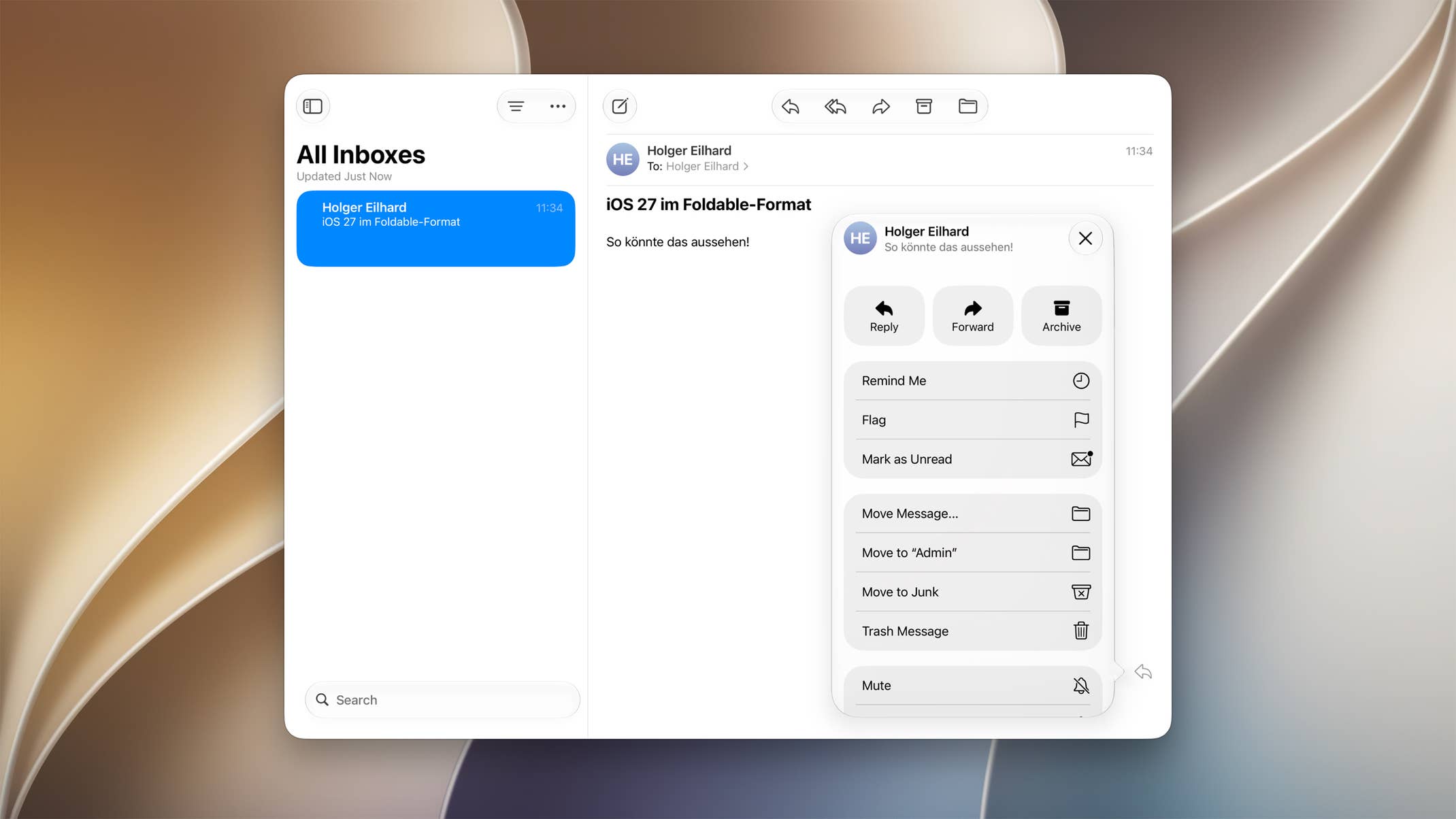
Task: Toggle Mute for this conversation
Action: [x=972, y=686]
